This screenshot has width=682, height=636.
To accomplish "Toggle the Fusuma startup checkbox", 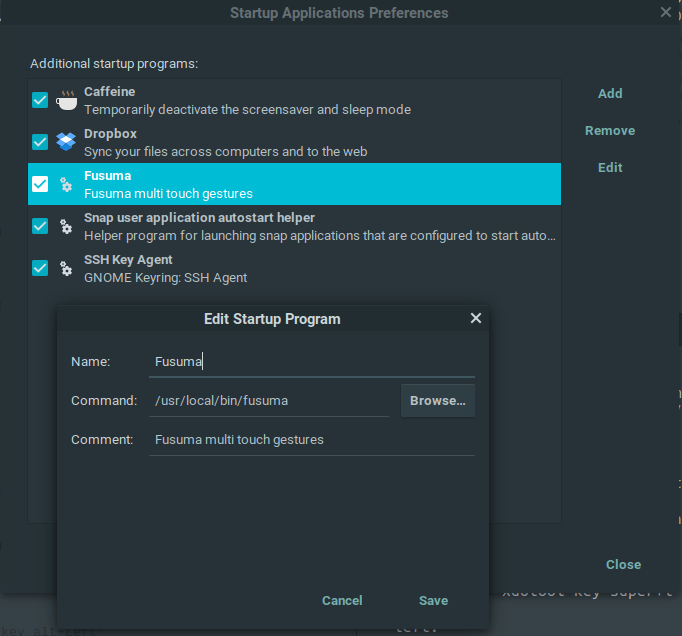I will [x=40, y=184].
